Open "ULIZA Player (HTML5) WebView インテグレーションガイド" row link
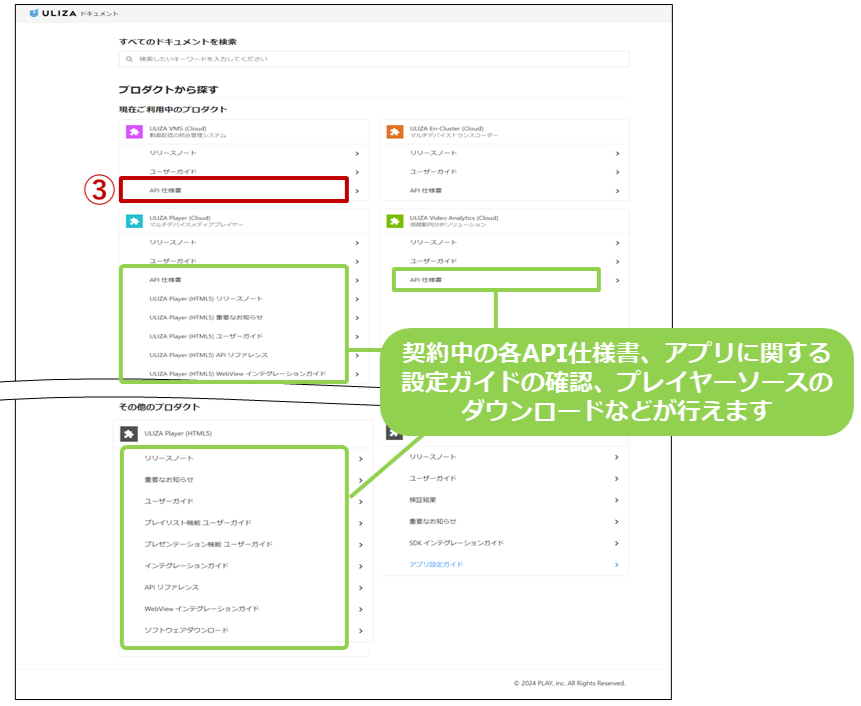The height and width of the screenshot is (706, 861). pyautogui.click(x=238, y=374)
